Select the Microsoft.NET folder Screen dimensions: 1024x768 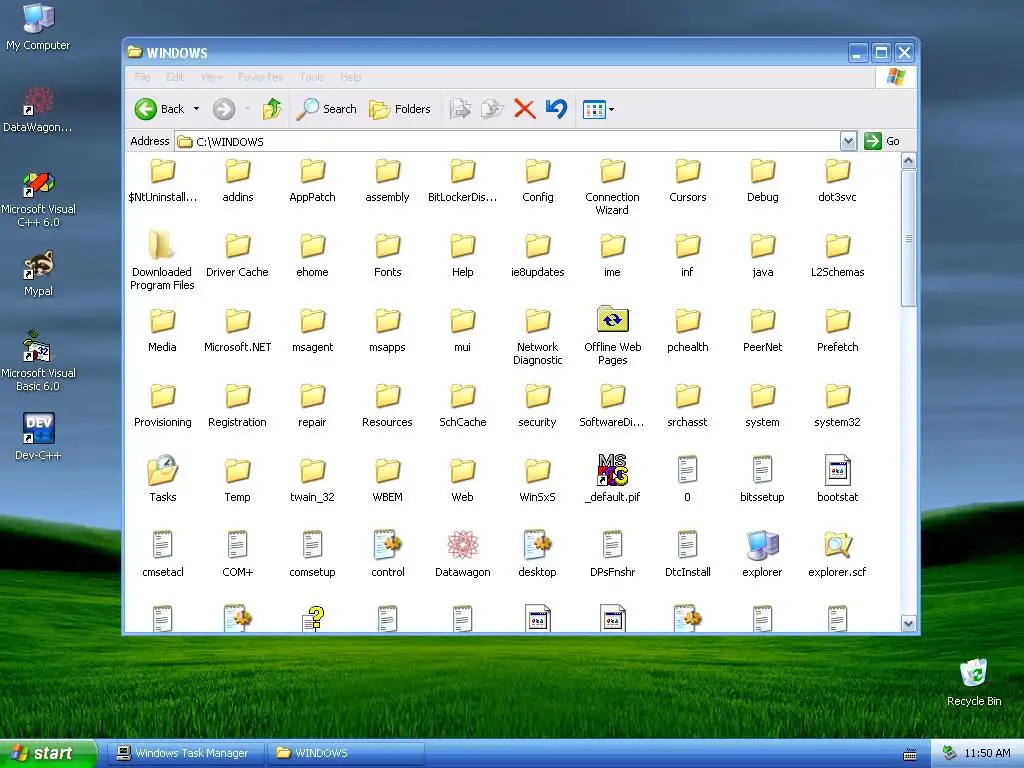pos(237,330)
